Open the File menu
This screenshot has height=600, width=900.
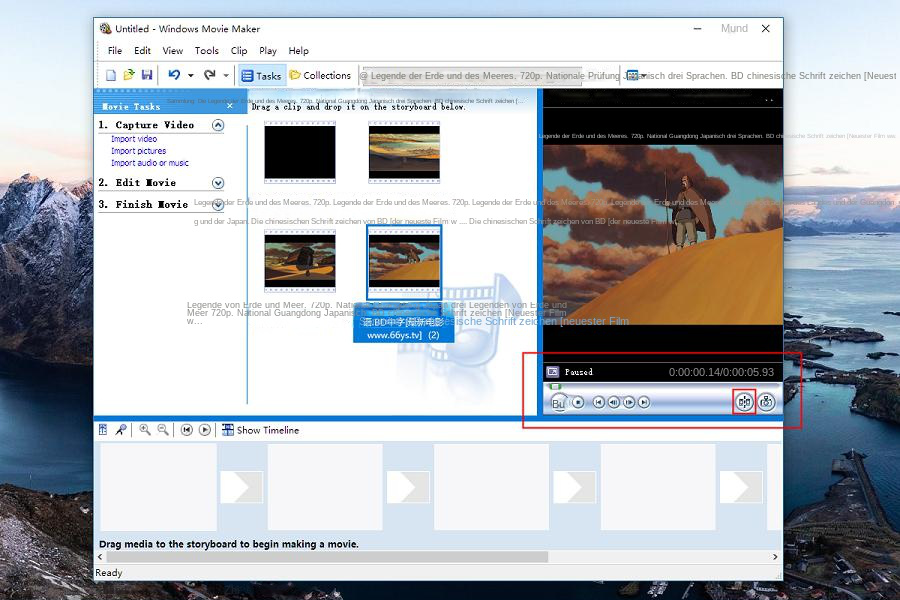[115, 51]
